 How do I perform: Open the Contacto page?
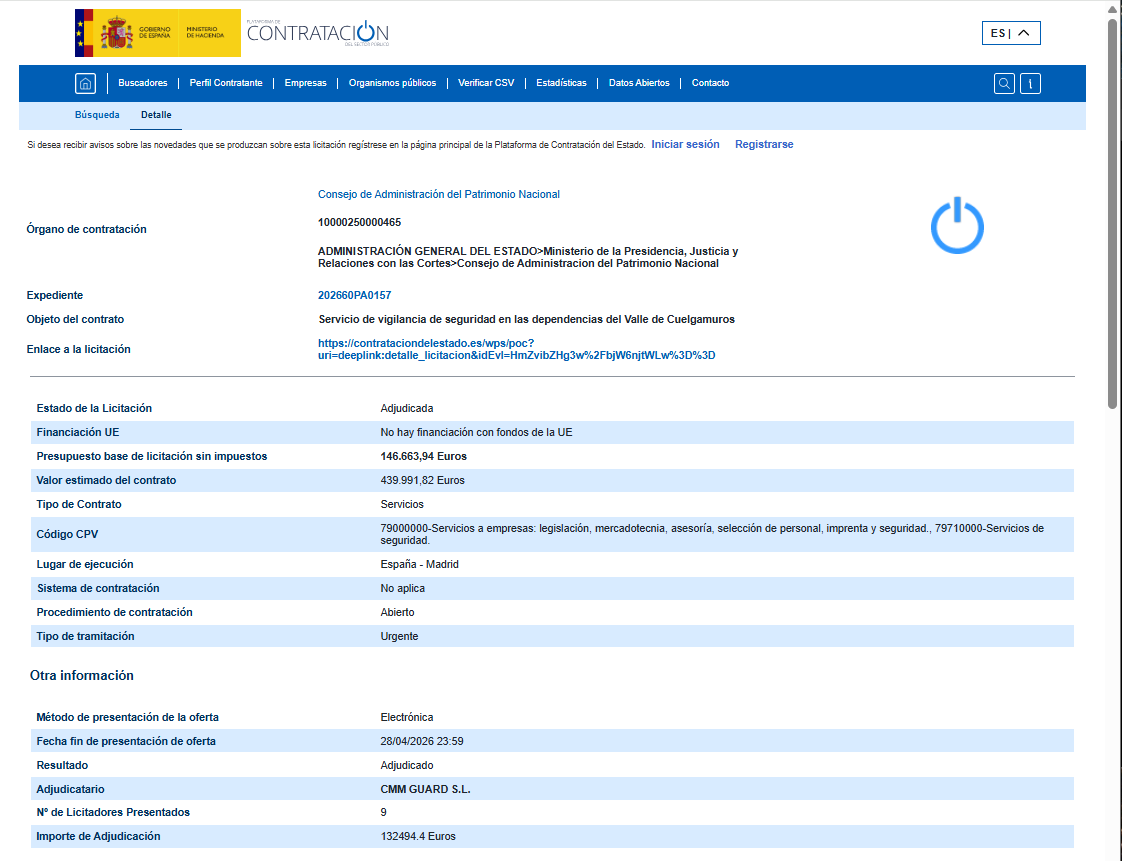point(711,83)
